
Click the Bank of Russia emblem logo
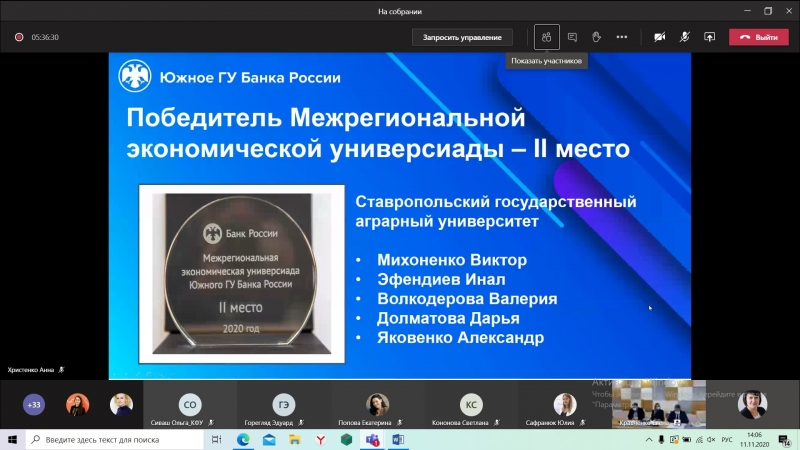pyautogui.click(x=135, y=76)
